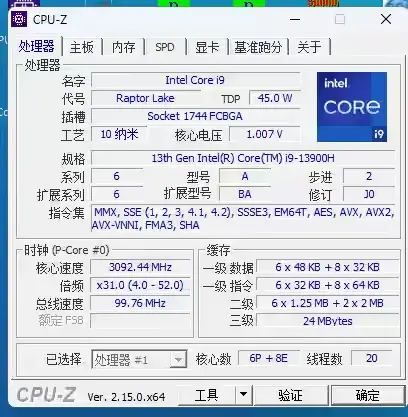
Task: Click the specification i9-13900H field
Action: click(x=243, y=158)
